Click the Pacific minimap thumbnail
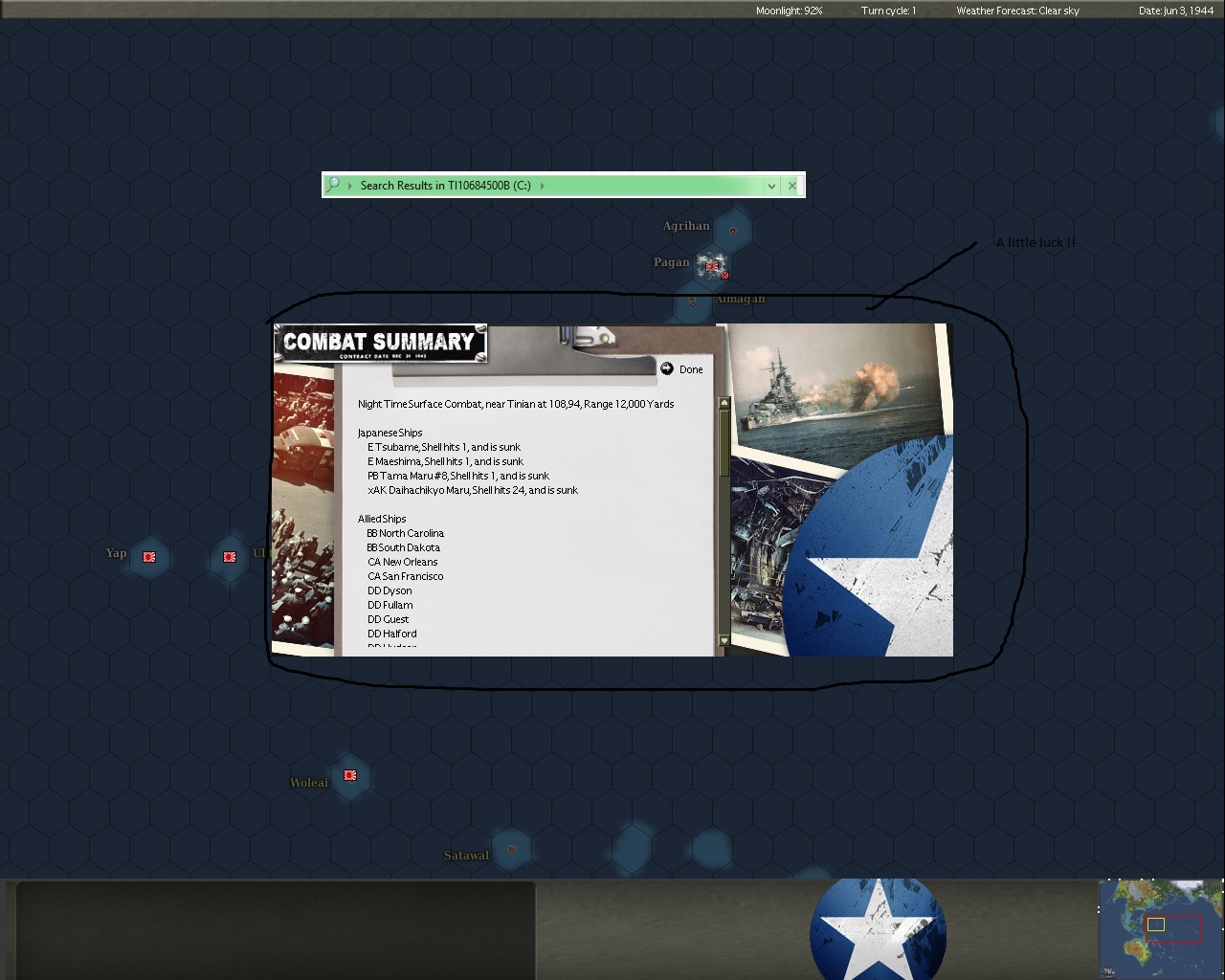 click(1161, 928)
